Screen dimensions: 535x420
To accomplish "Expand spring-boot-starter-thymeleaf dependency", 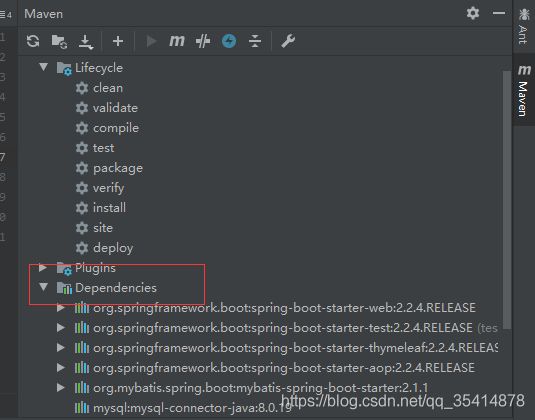I will point(61,348).
